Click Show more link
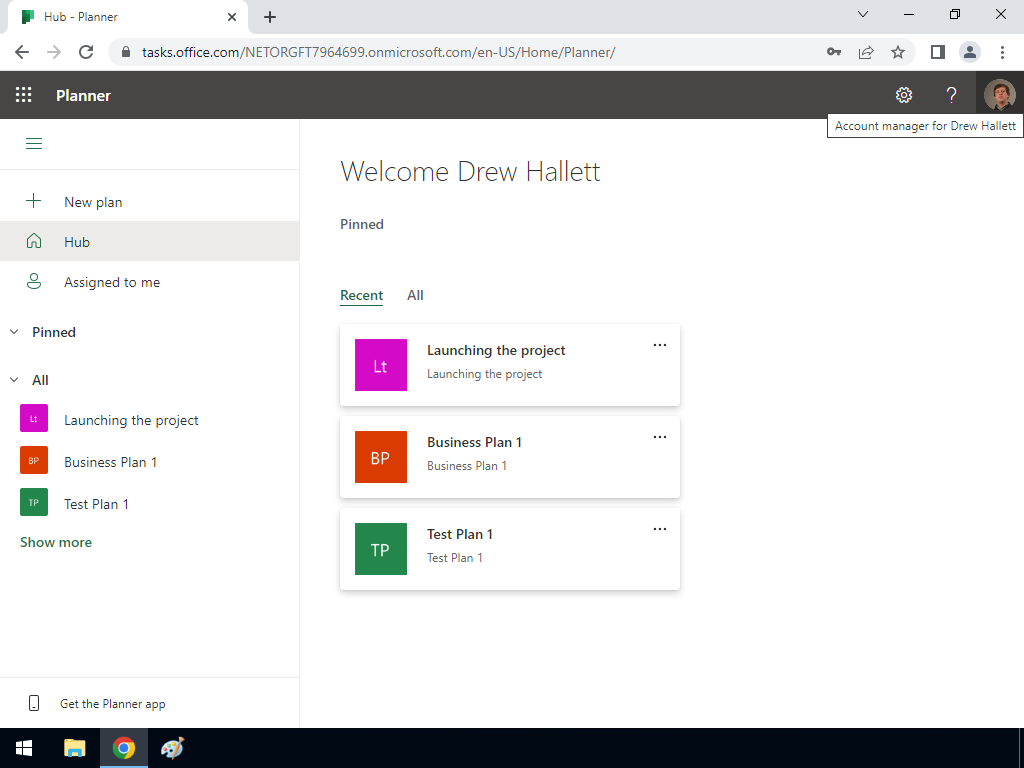This screenshot has height=768, width=1024. (56, 542)
